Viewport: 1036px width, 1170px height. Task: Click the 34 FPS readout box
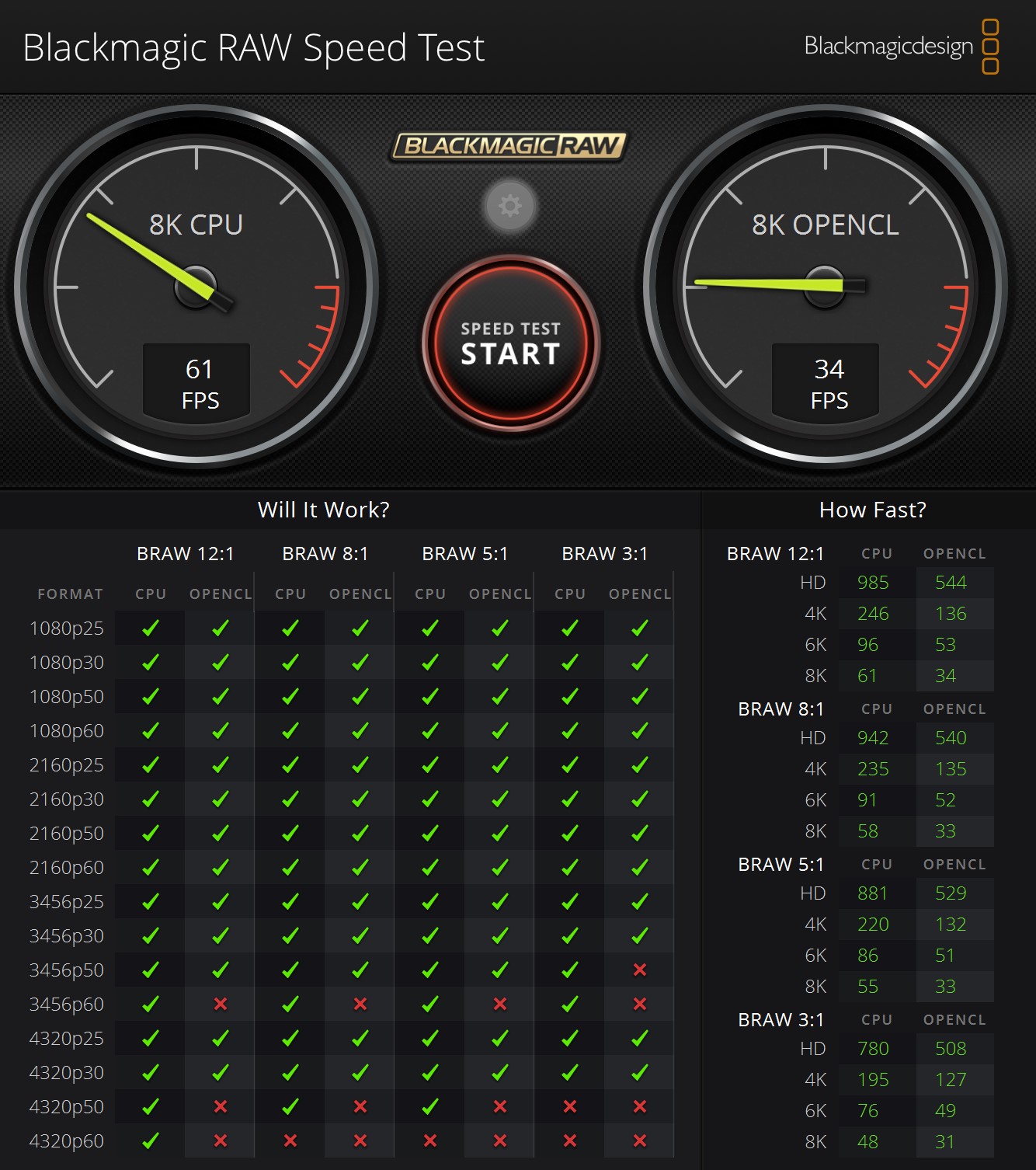click(x=826, y=383)
